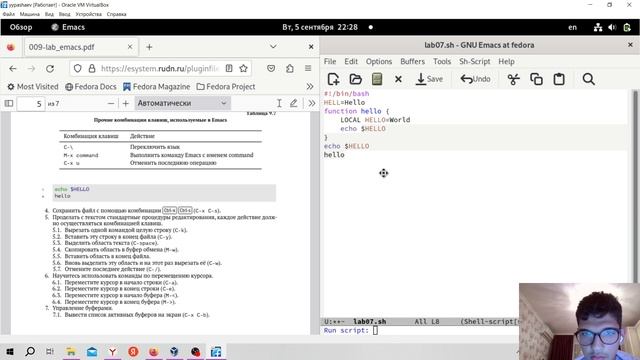
Task: Close the 009-lab_emacs.pdf tab
Action: click(x=130, y=47)
